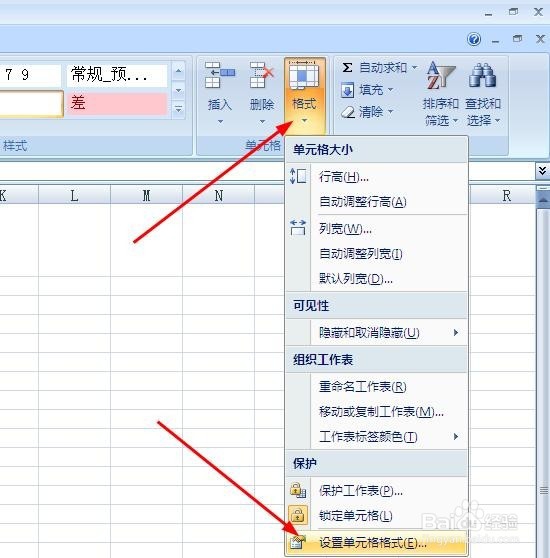Choose AutoFit Row Height 自动调整行高(A)
Image resolution: width=550 pixels, height=558 pixels.
(x=377, y=202)
